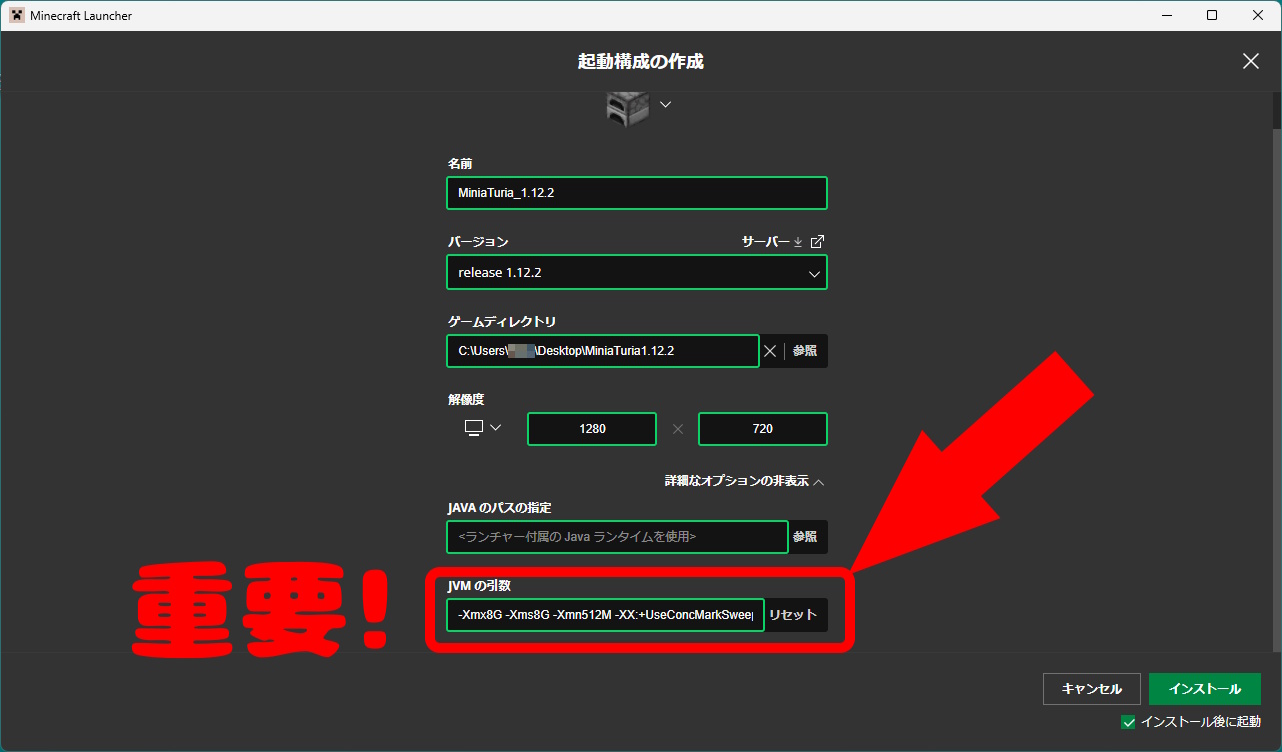This screenshot has width=1282, height=752.
Task: Click the green インストール button
Action: point(1204,689)
